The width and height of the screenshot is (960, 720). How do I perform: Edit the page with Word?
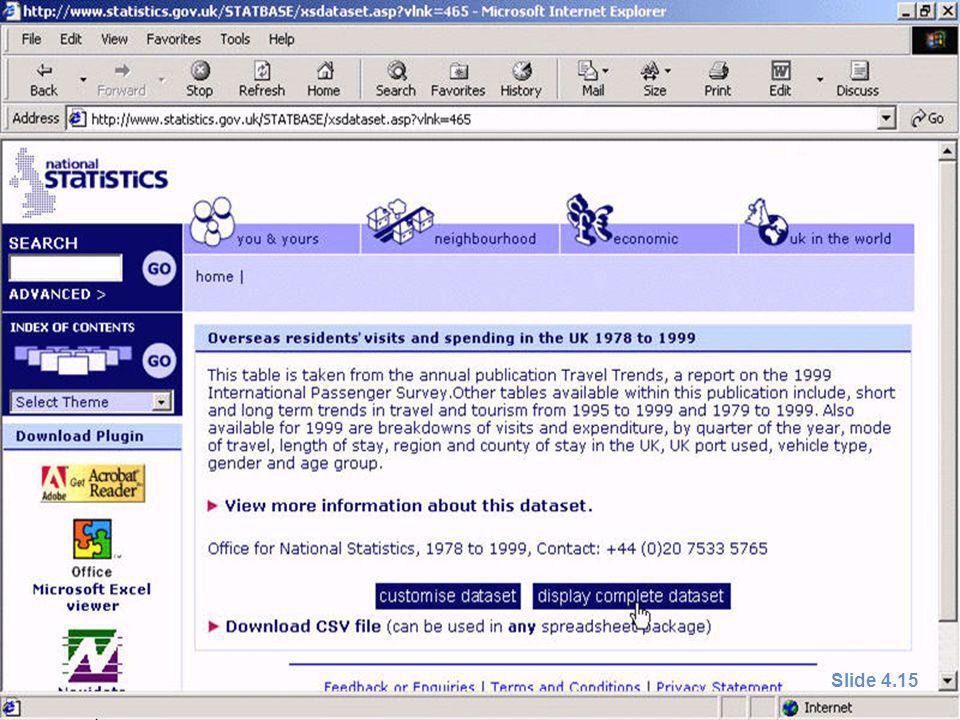coord(780,80)
